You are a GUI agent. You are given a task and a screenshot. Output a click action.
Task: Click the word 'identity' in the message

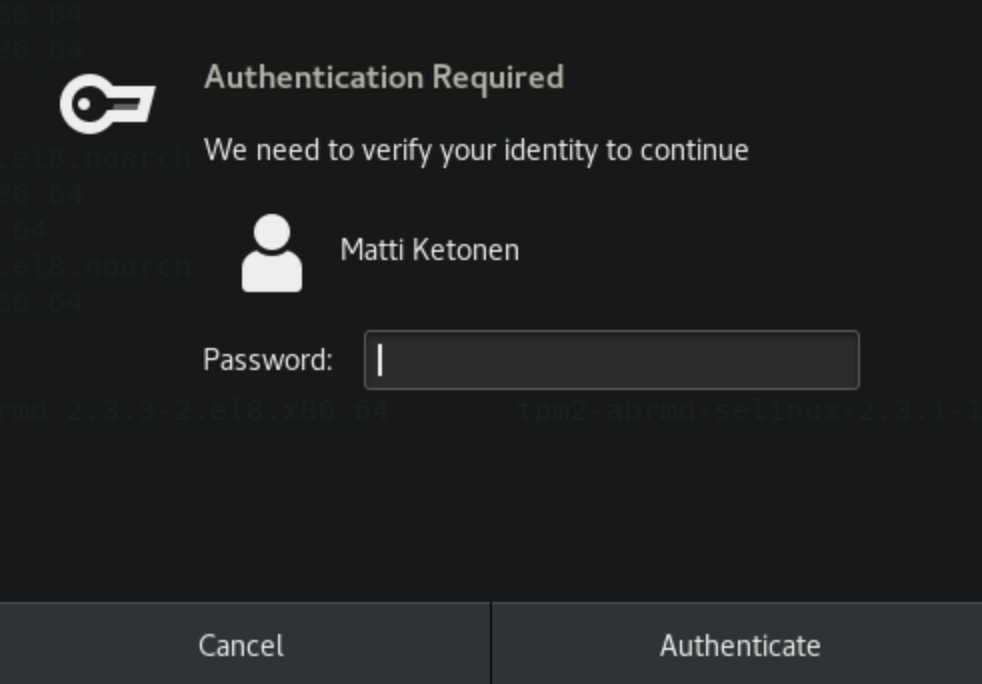tap(552, 150)
